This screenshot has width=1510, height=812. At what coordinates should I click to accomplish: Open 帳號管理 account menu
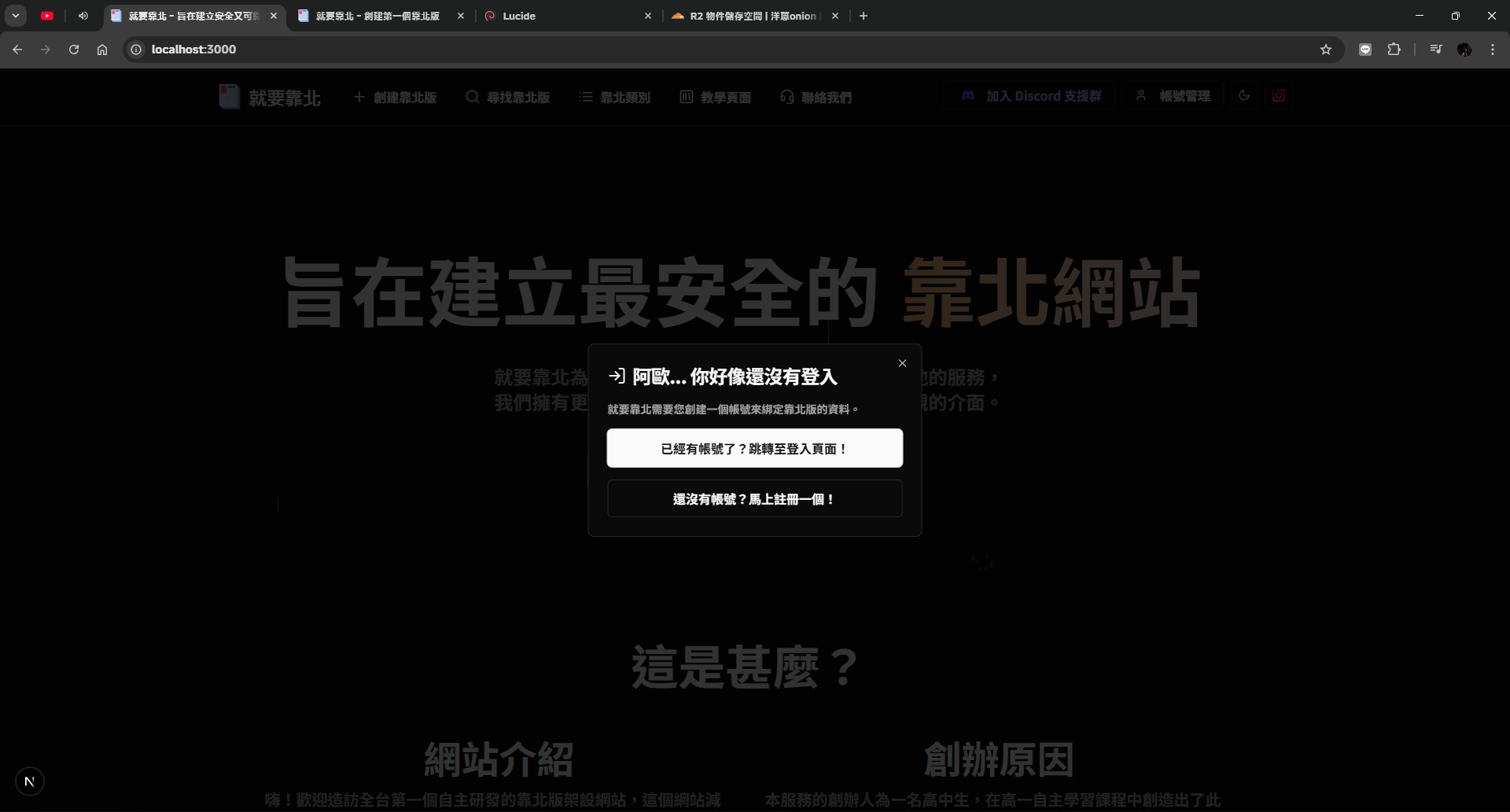point(1173,96)
